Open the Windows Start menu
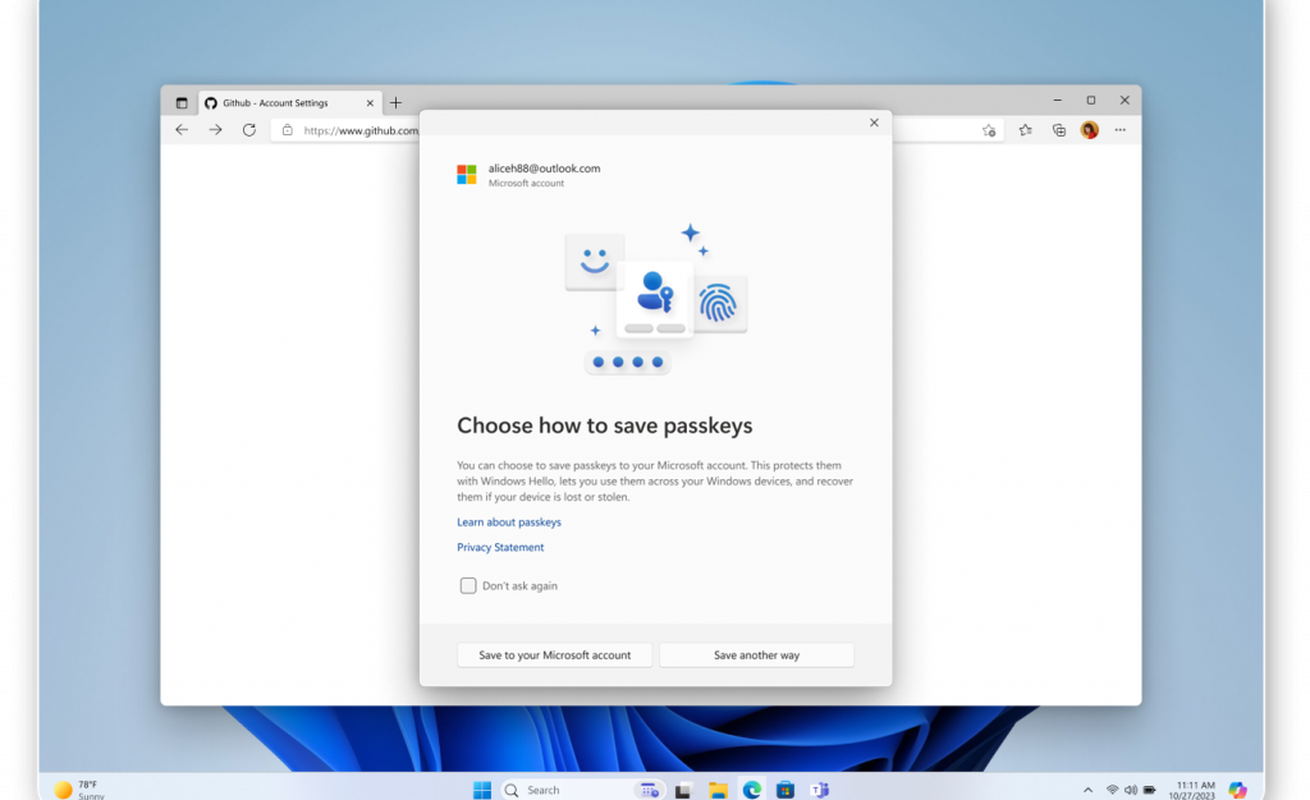 click(482, 790)
